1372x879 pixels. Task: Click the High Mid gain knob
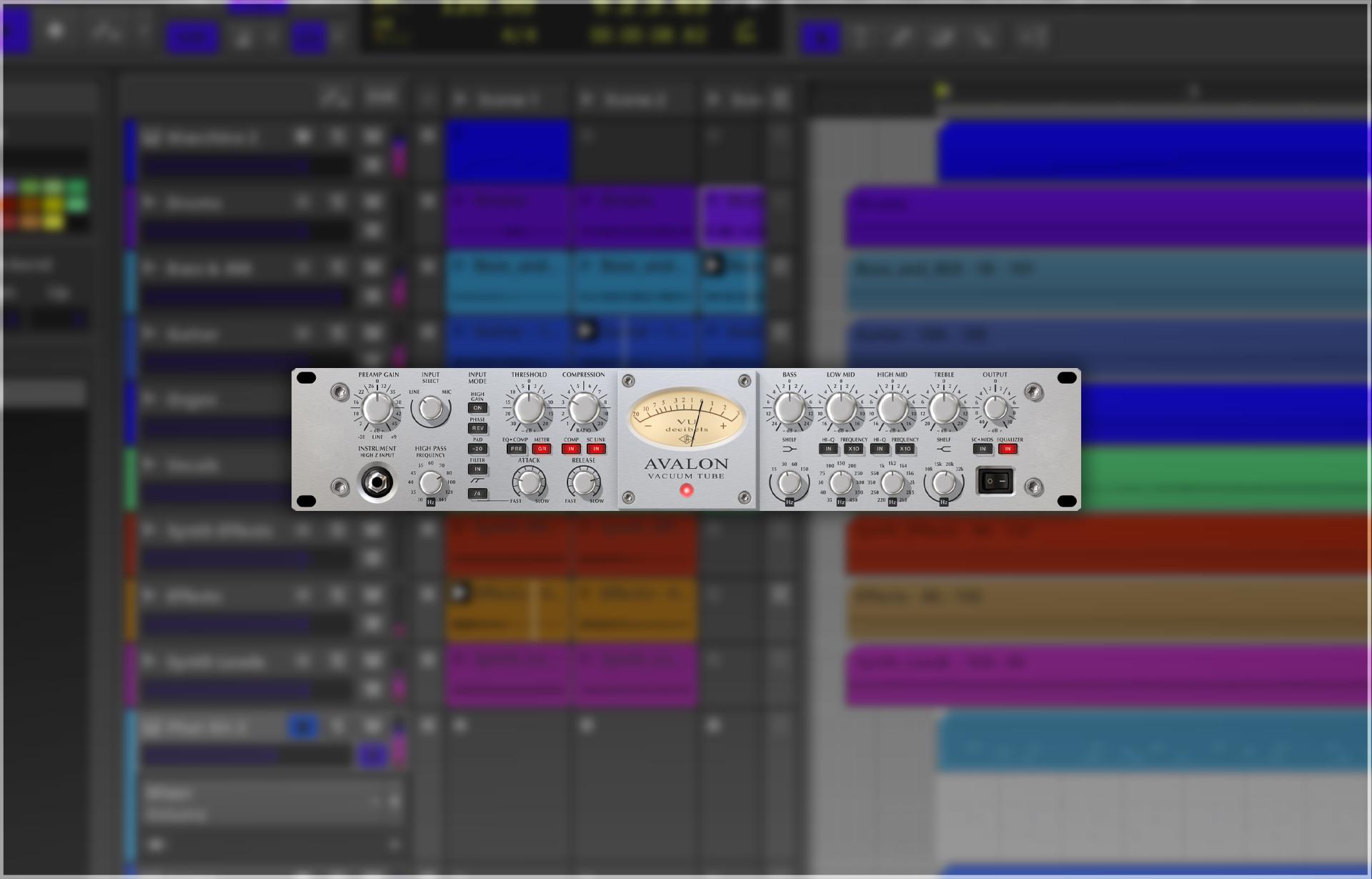(x=893, y=409)
